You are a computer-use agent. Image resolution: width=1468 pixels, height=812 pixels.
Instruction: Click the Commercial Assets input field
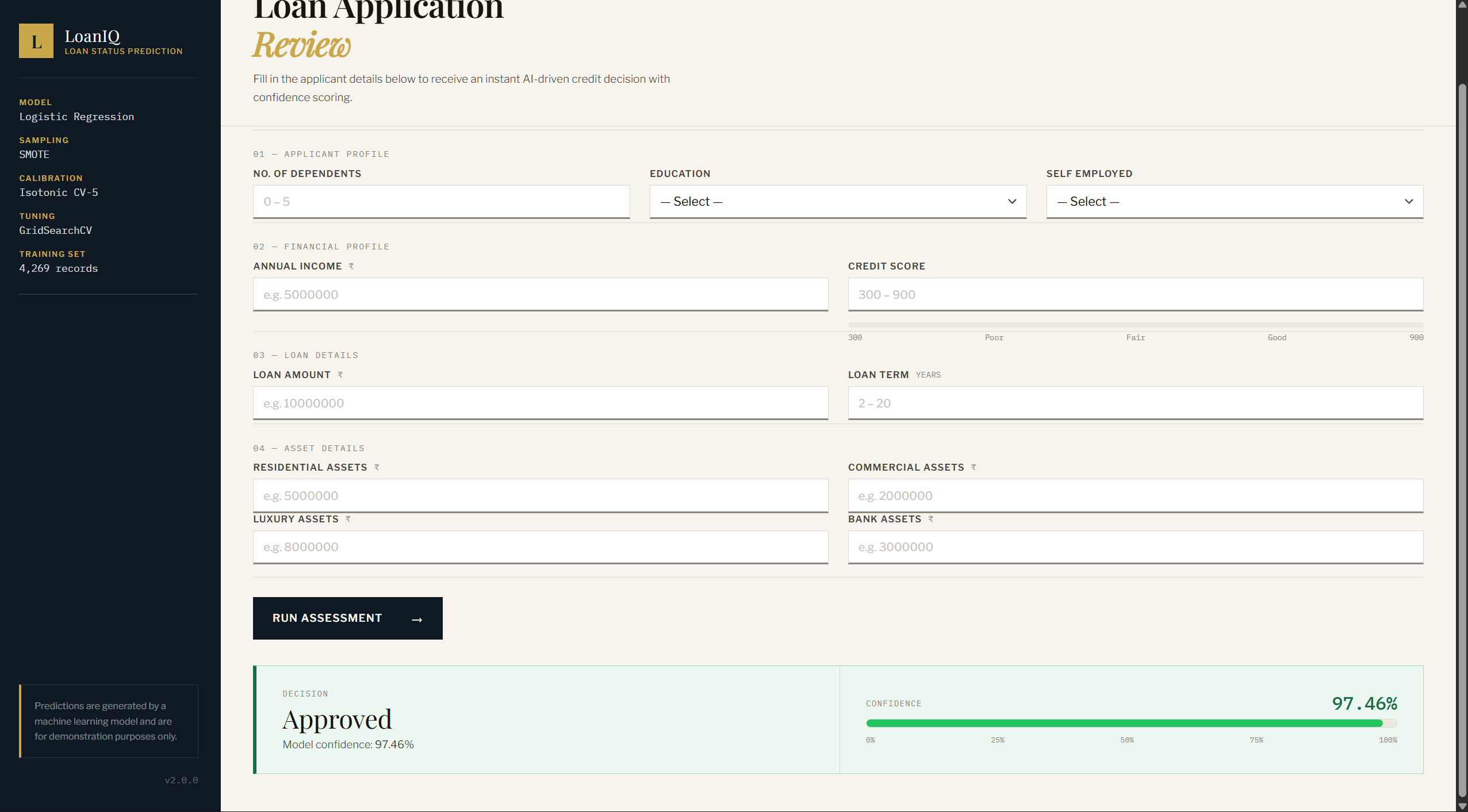pos(1136,496)
